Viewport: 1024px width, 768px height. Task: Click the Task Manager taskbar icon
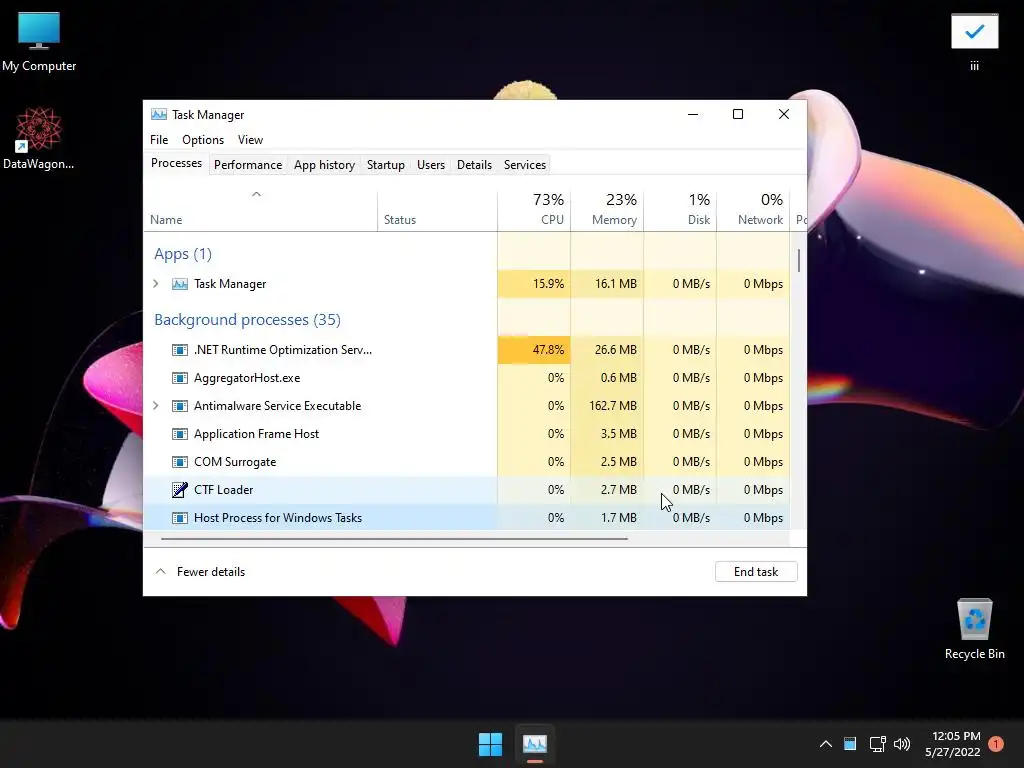click(535, 744)
